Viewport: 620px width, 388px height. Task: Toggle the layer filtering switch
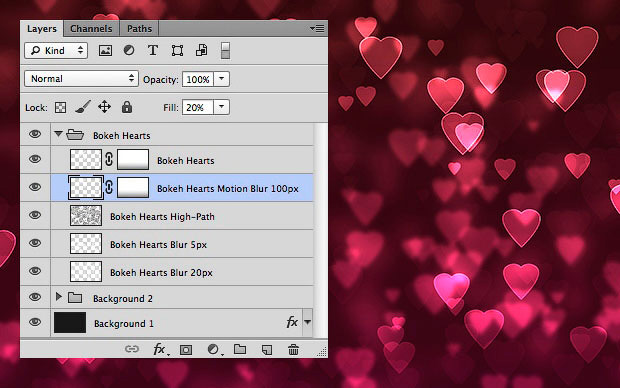pyautogui.click(x=225, y=51)
